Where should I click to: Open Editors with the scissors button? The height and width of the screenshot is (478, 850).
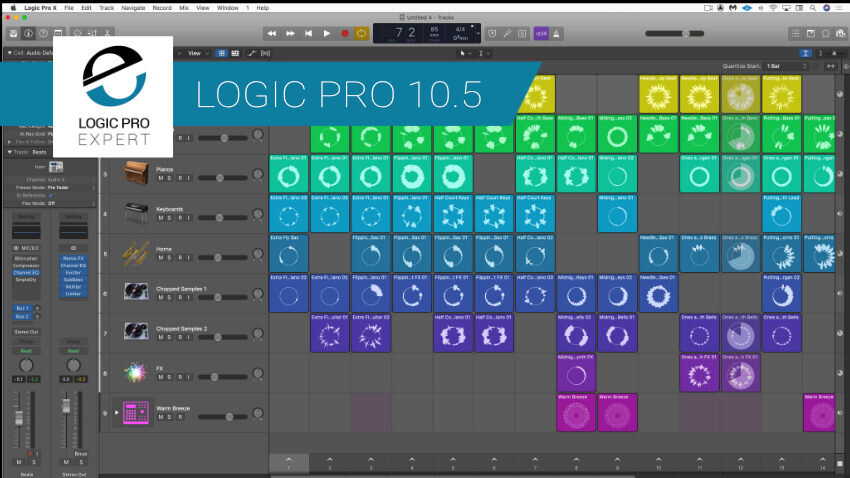(x=107, y=34)
